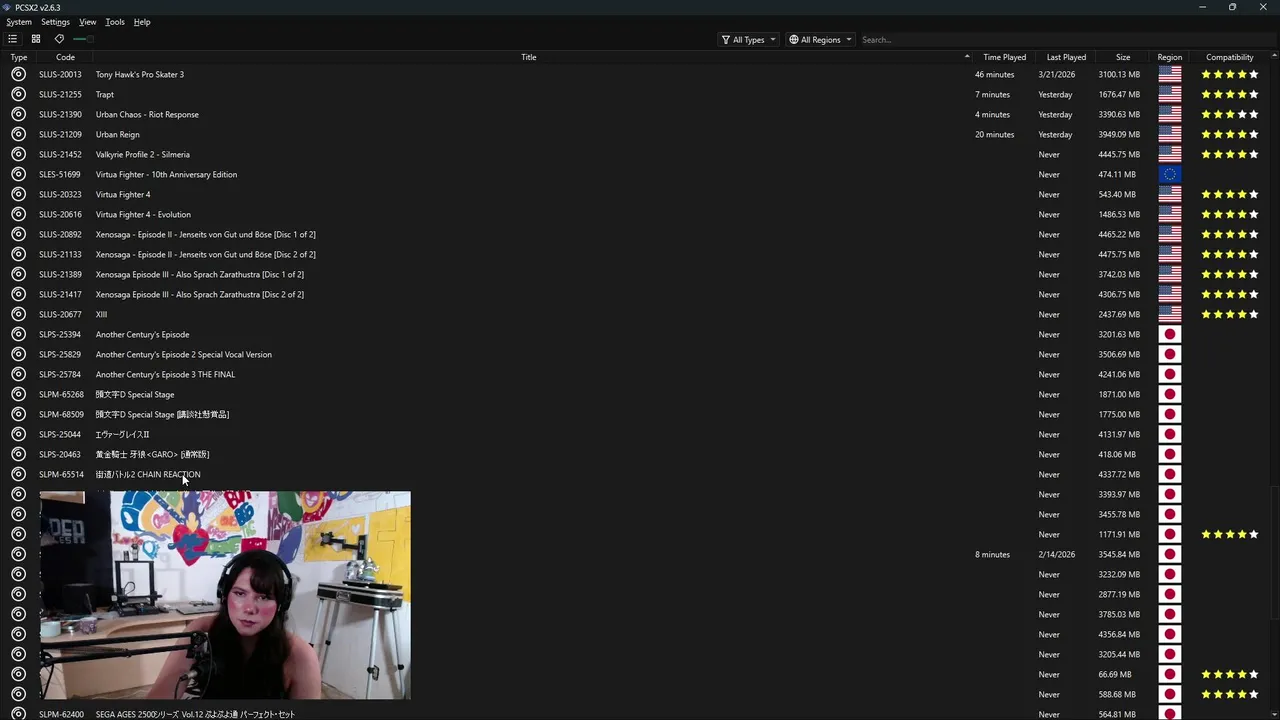Select game code SLUS-21209

click(x=60, y=134)
